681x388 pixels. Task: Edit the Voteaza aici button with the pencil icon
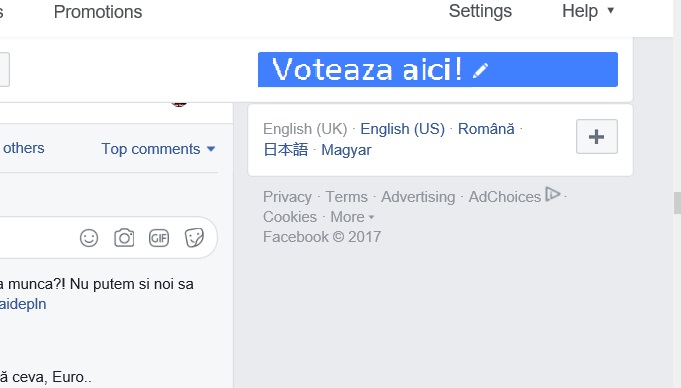tap(481, 70)
